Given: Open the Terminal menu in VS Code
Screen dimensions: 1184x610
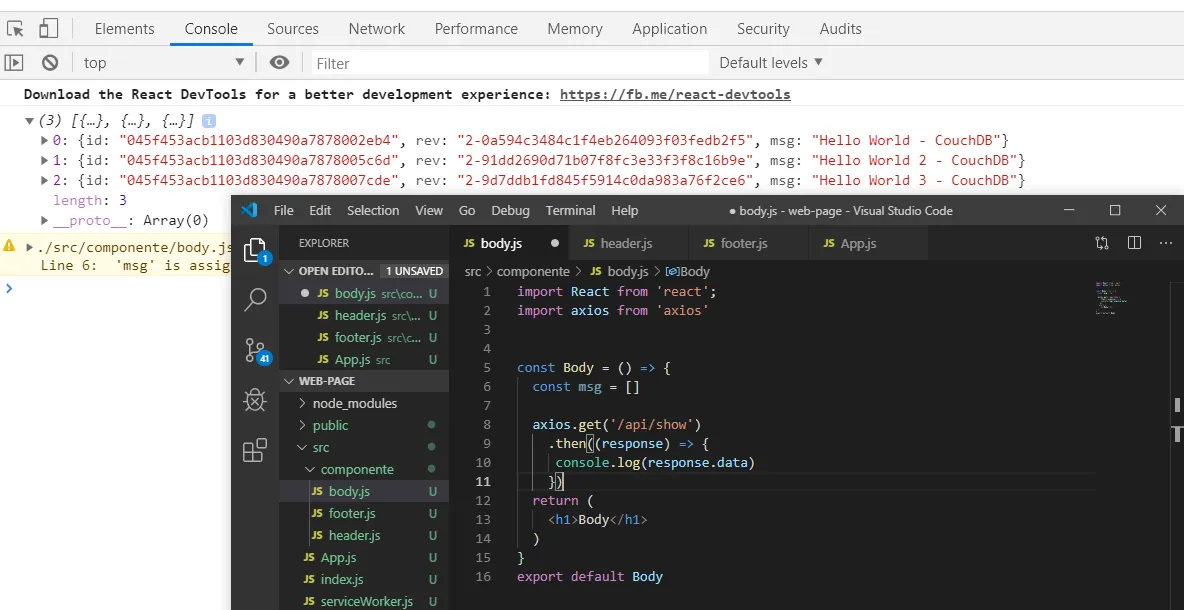Looking at the screenshot, I should (x=570, y=211).
